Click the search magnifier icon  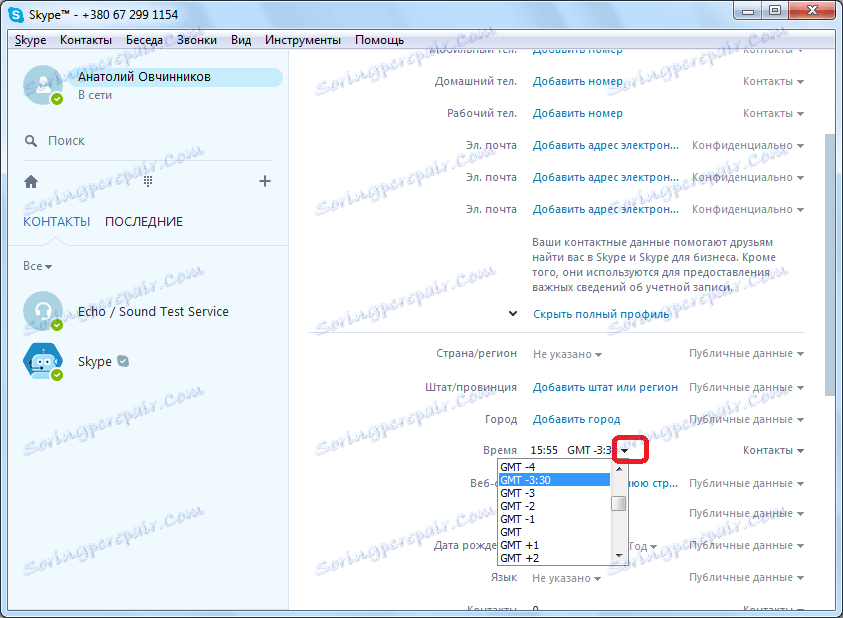[x=31, y=141]
